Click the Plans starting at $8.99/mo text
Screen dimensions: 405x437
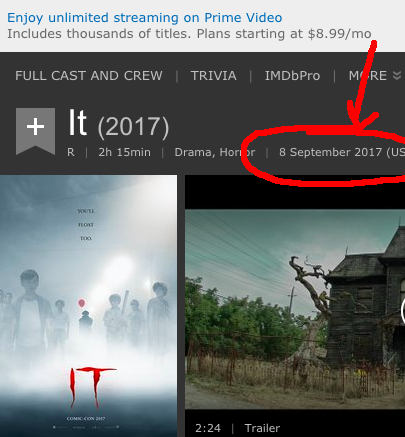pyautogui.click(x=284, y=34)
